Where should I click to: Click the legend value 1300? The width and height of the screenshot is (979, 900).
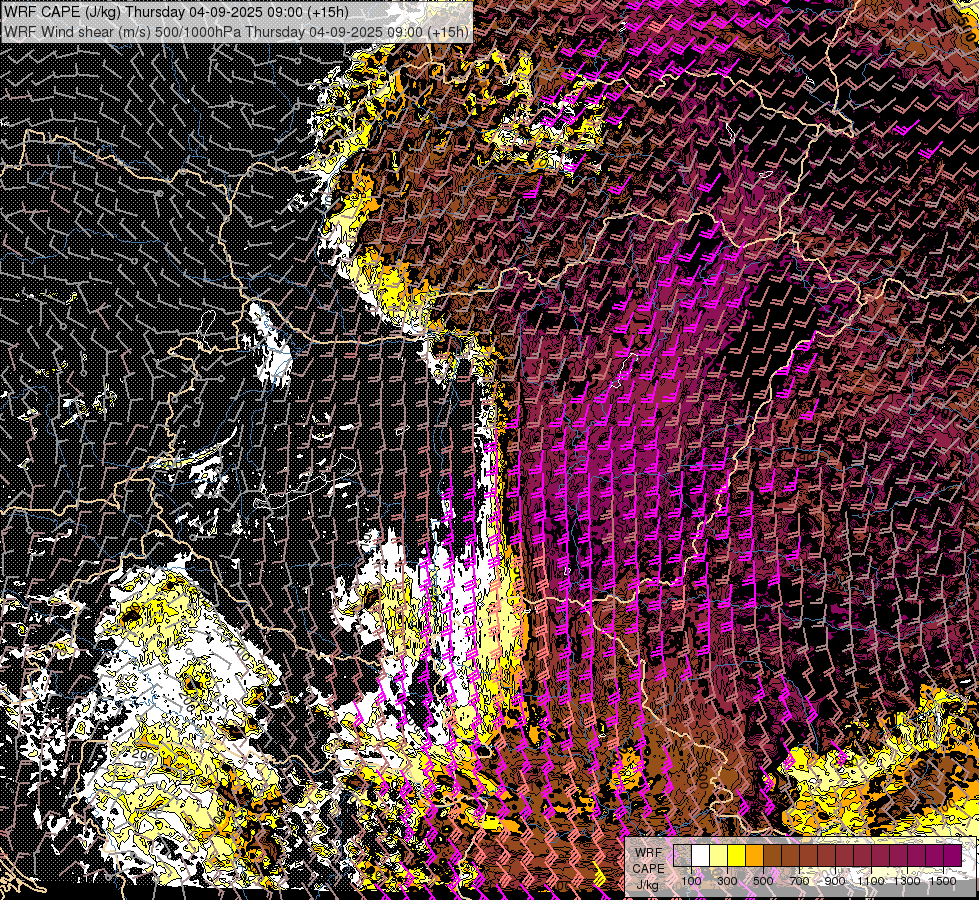907,881
